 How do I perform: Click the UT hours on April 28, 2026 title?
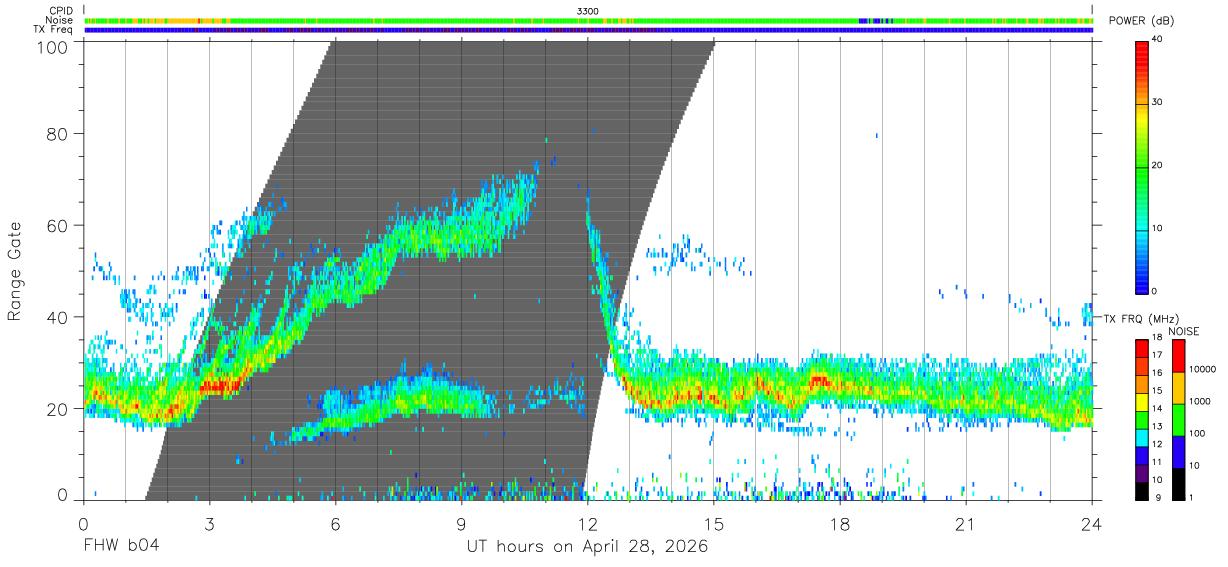point(587,547)
